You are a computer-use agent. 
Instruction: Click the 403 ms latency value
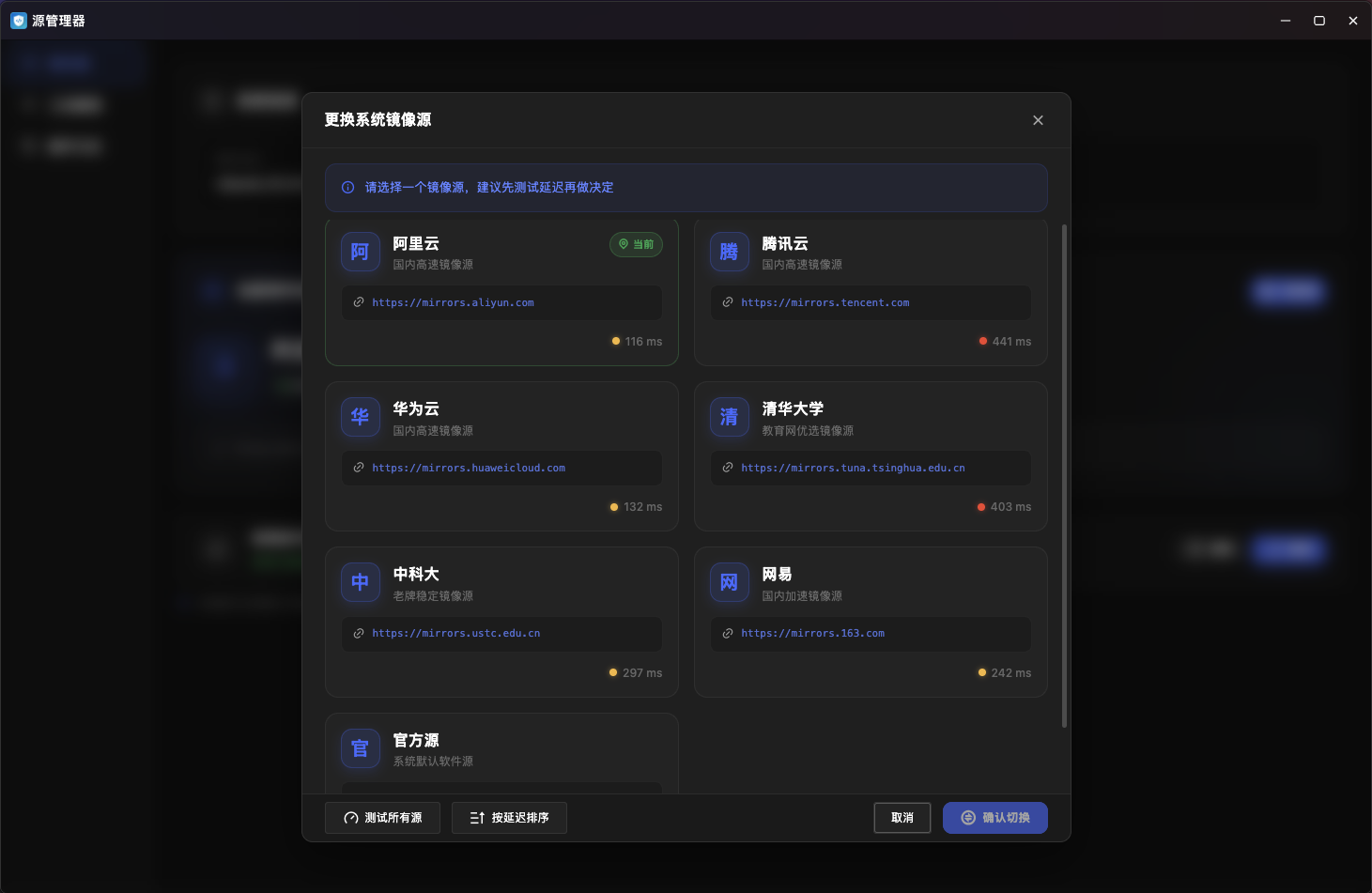1010,507
